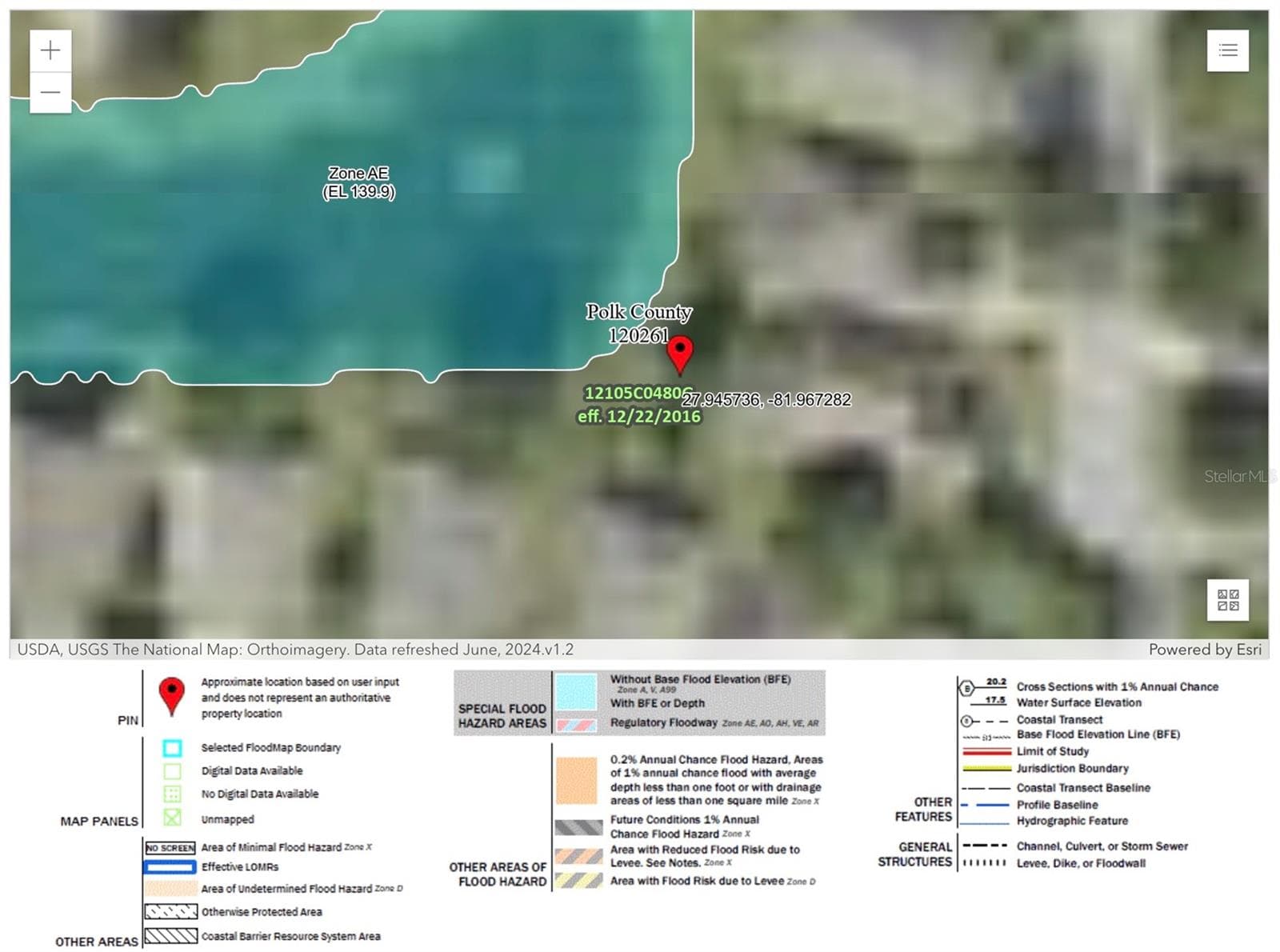
Task: Click the Unmapped crossed-box legend icon
Action: coord(172,818)
